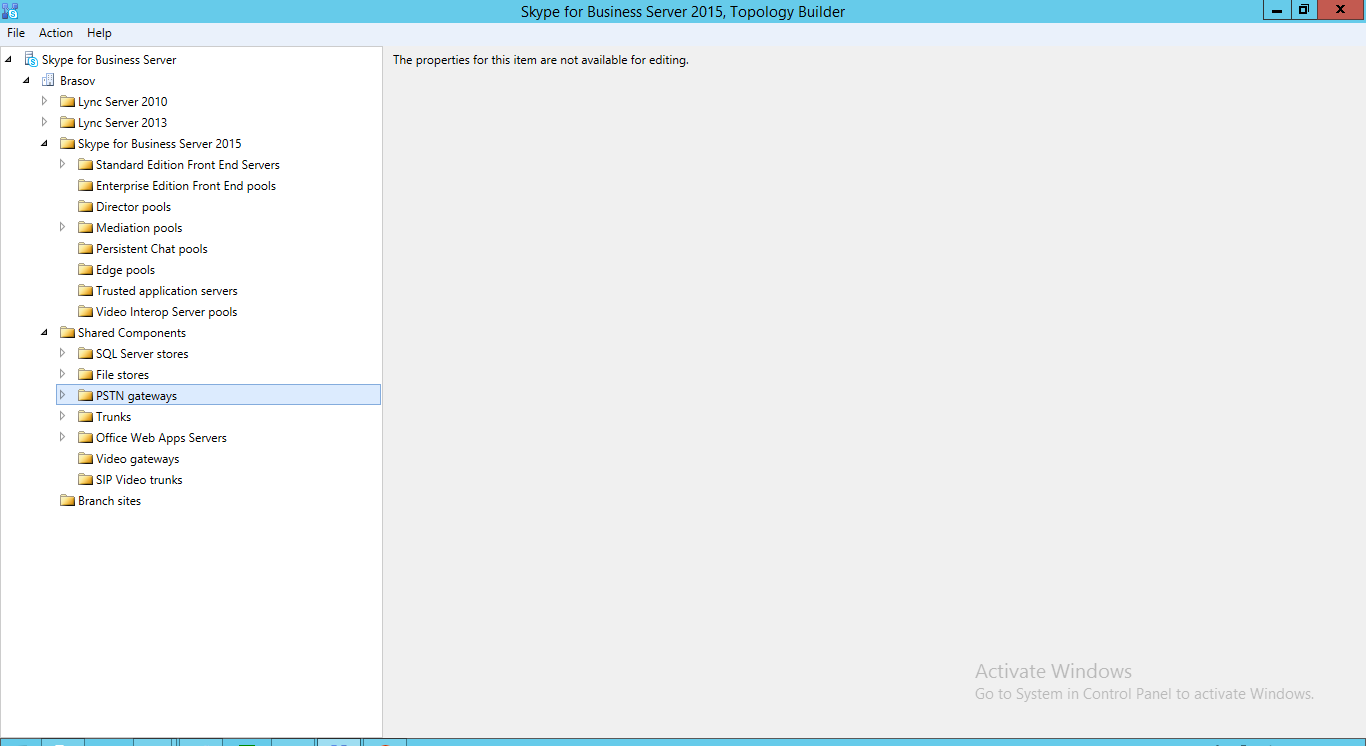Select the SIP Video trunks label
Viewport: 1366px width, 746px height.
[139, 480]
